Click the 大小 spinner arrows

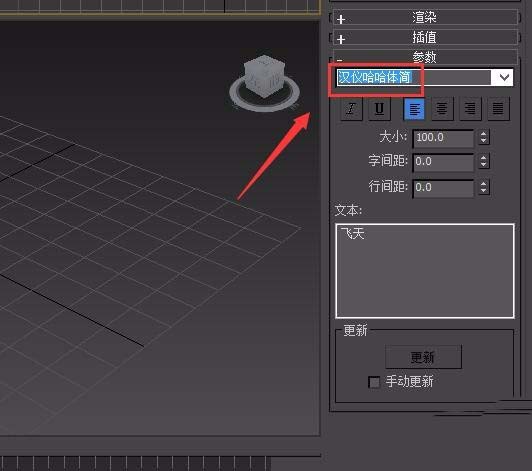(x=484, y=138)
